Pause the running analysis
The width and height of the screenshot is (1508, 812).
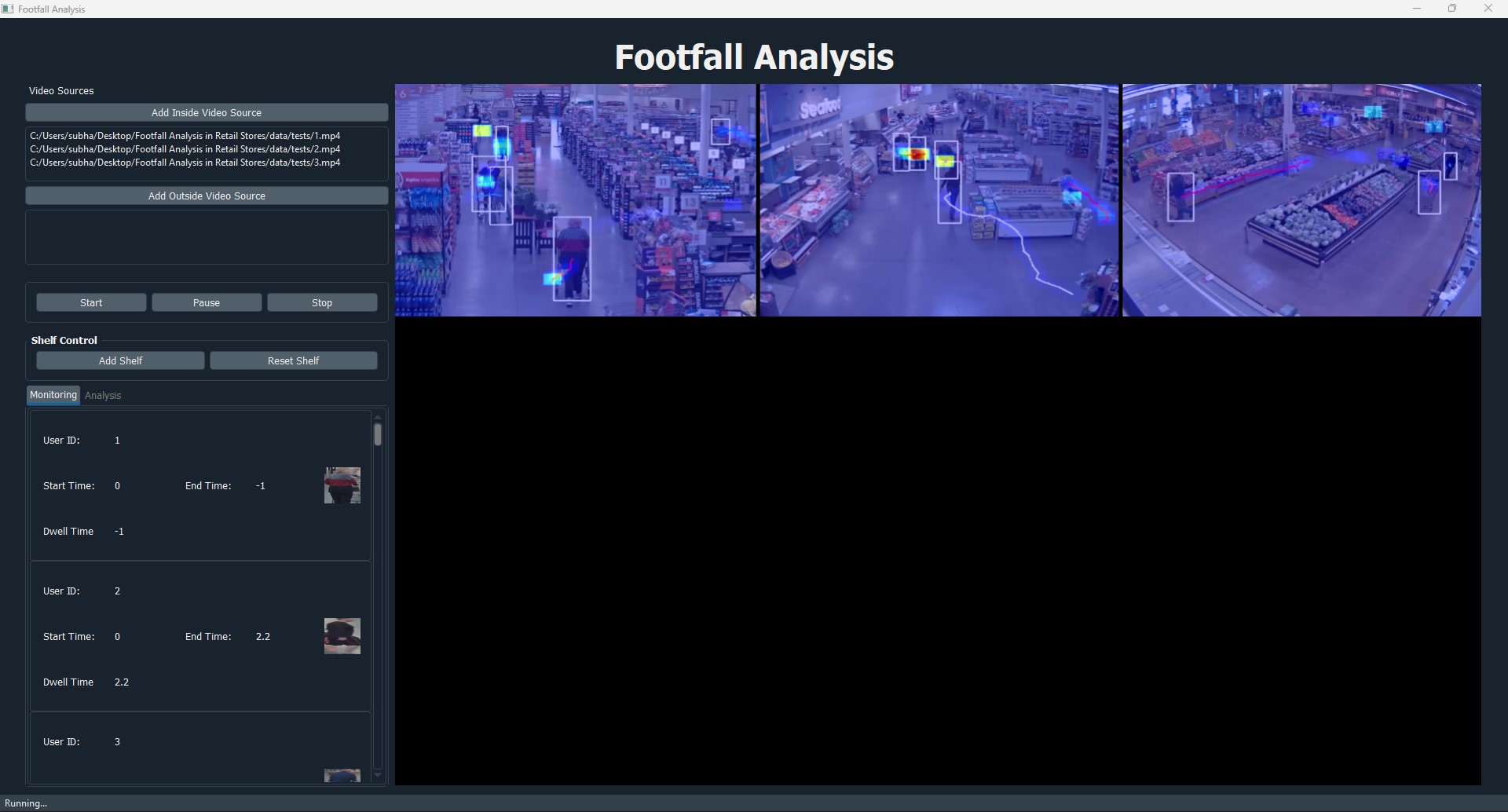207,302
